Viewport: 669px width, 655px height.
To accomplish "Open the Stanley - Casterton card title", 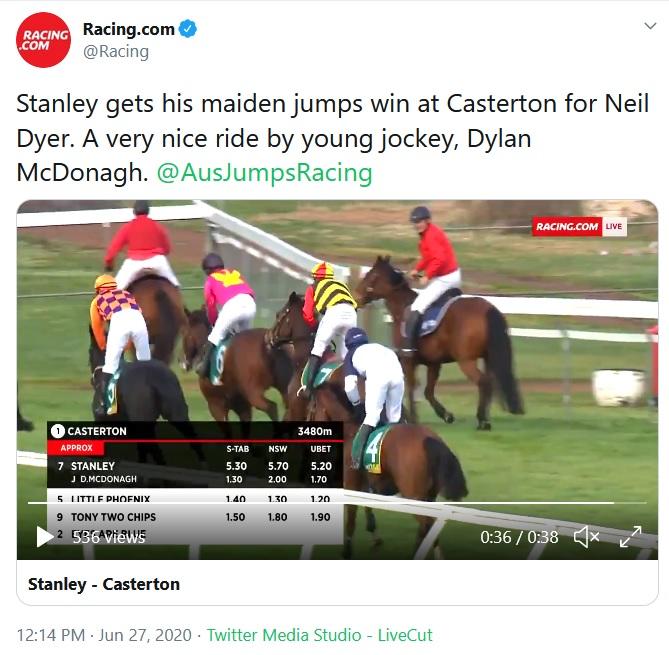I will [x=104, y=584].
